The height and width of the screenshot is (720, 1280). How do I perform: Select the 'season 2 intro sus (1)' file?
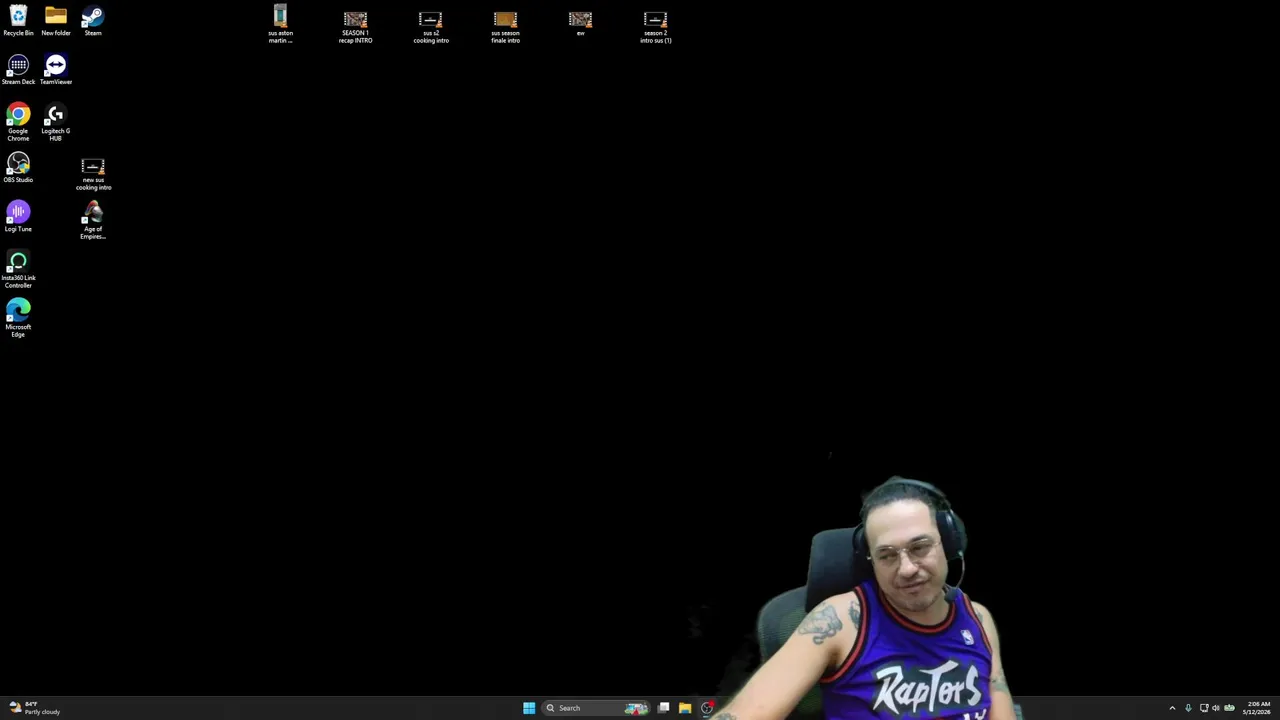tap(655, 27)
